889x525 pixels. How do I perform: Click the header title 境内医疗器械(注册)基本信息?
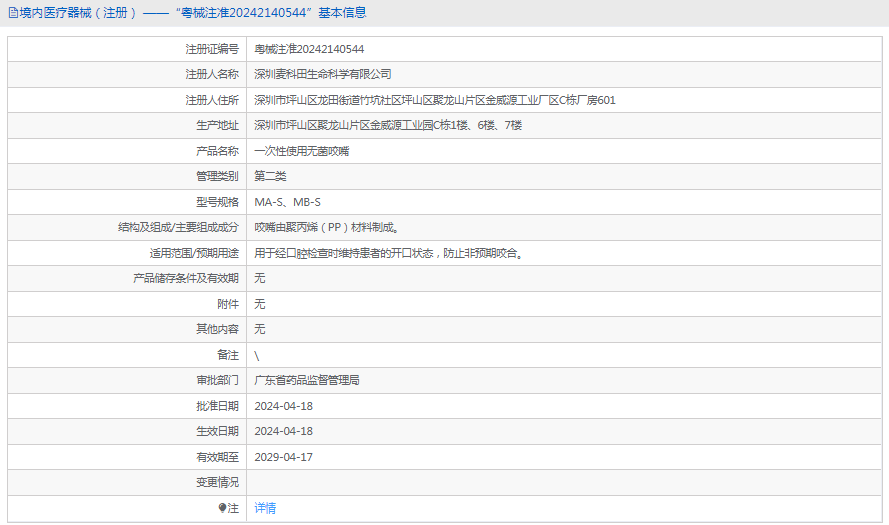click(x=193, y=12)
